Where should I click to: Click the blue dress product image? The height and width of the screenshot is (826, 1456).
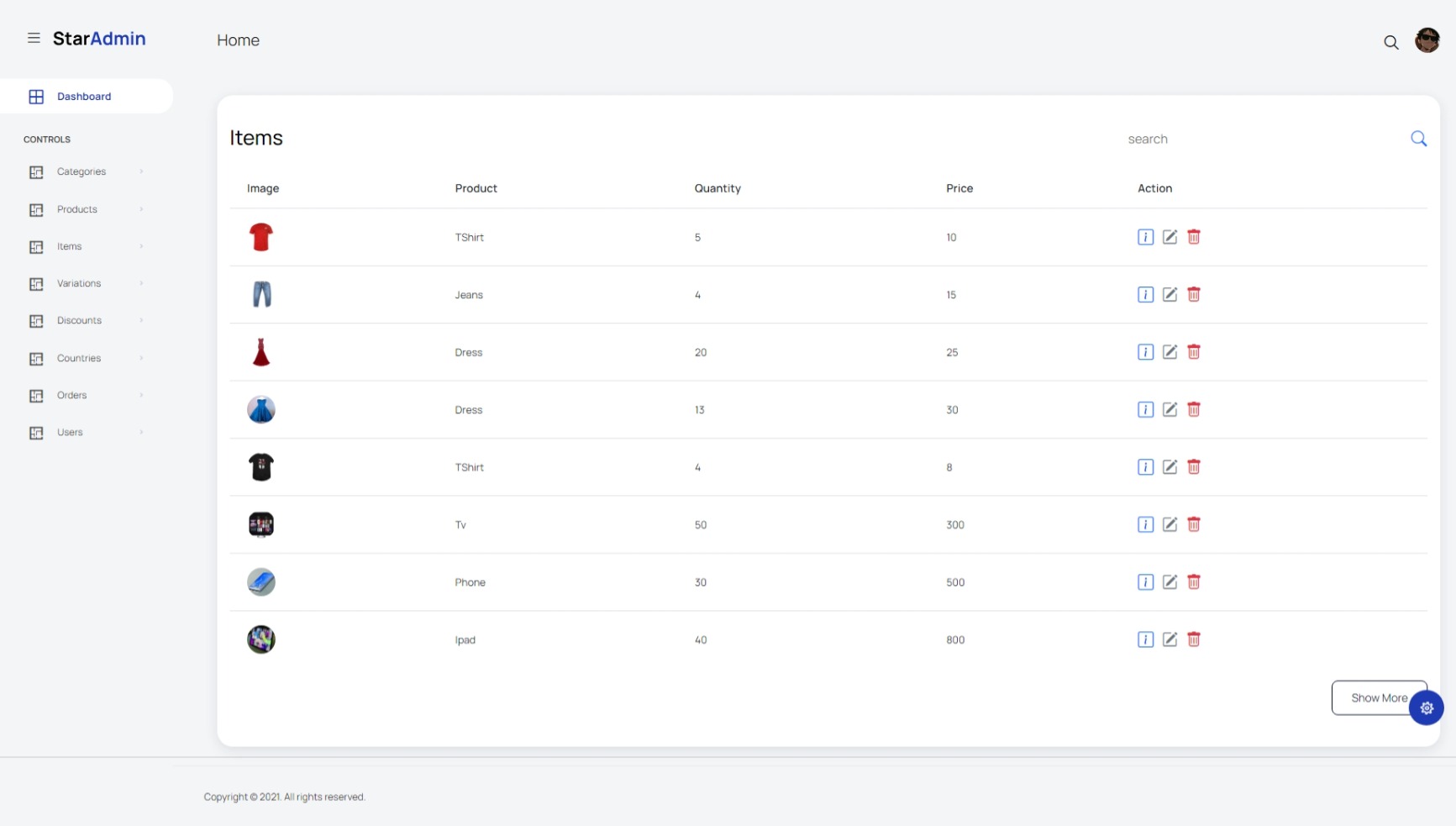(x=261, y=410)
